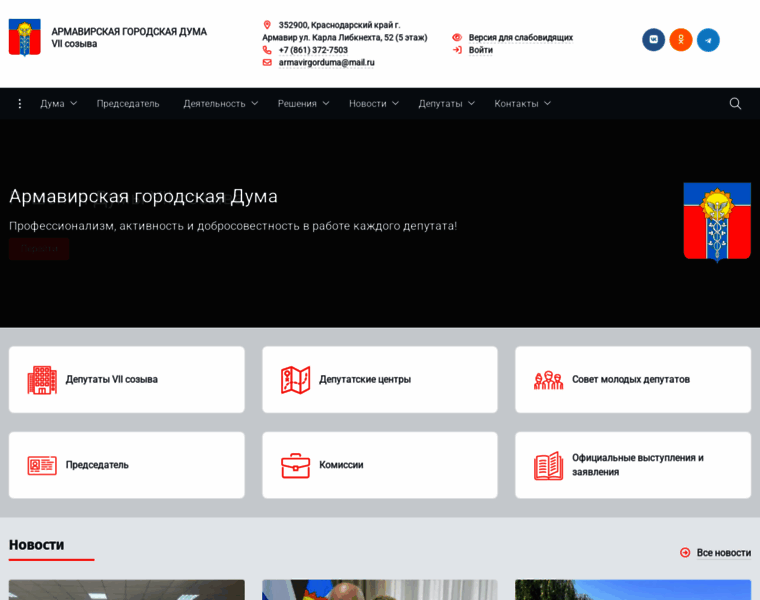Image resolution: width=760 pixels, height=600 pixels.
Task: Click the Войти login link
Action: click(480, 50)
